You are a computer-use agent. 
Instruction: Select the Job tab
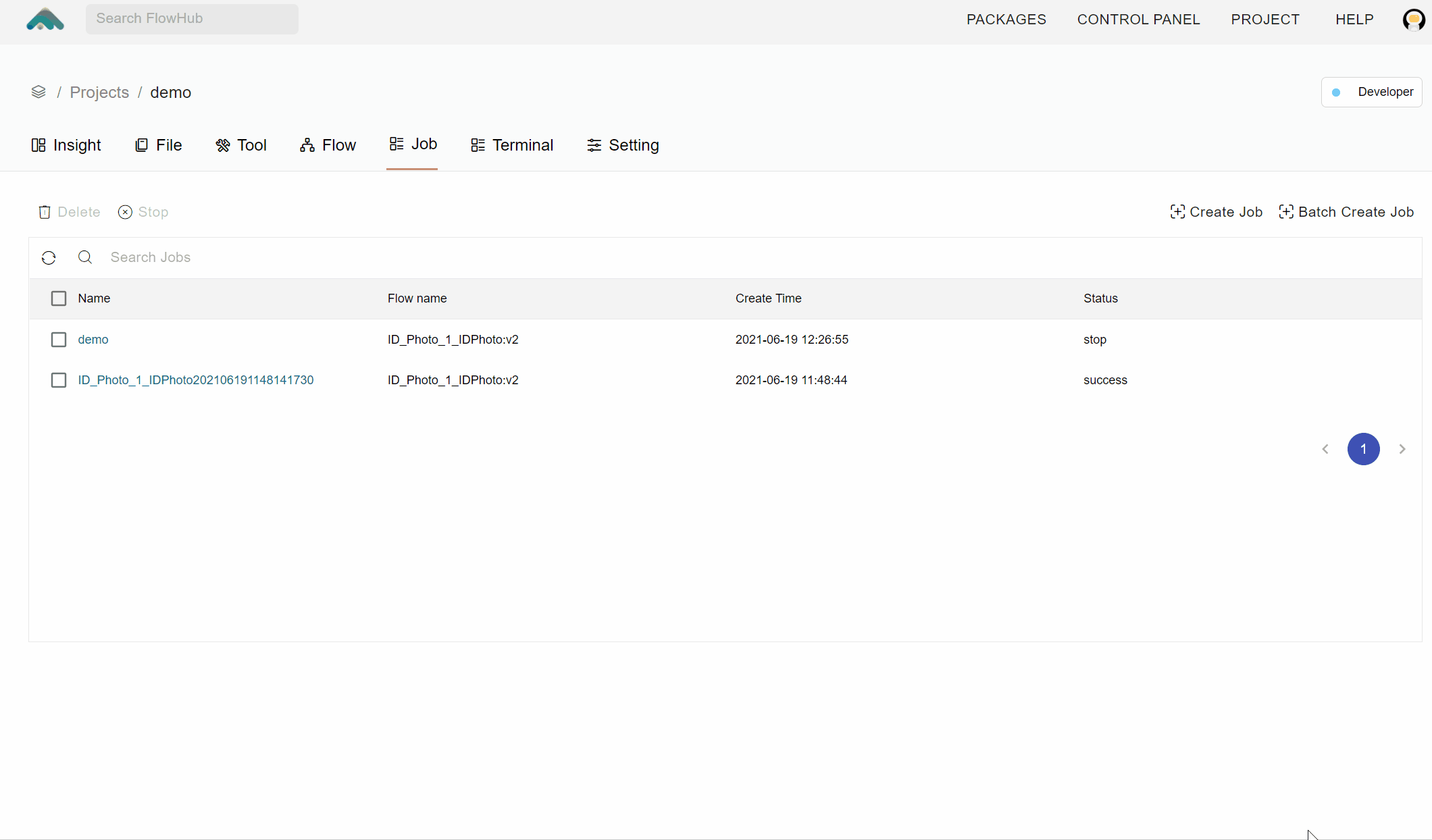(413, 145)
